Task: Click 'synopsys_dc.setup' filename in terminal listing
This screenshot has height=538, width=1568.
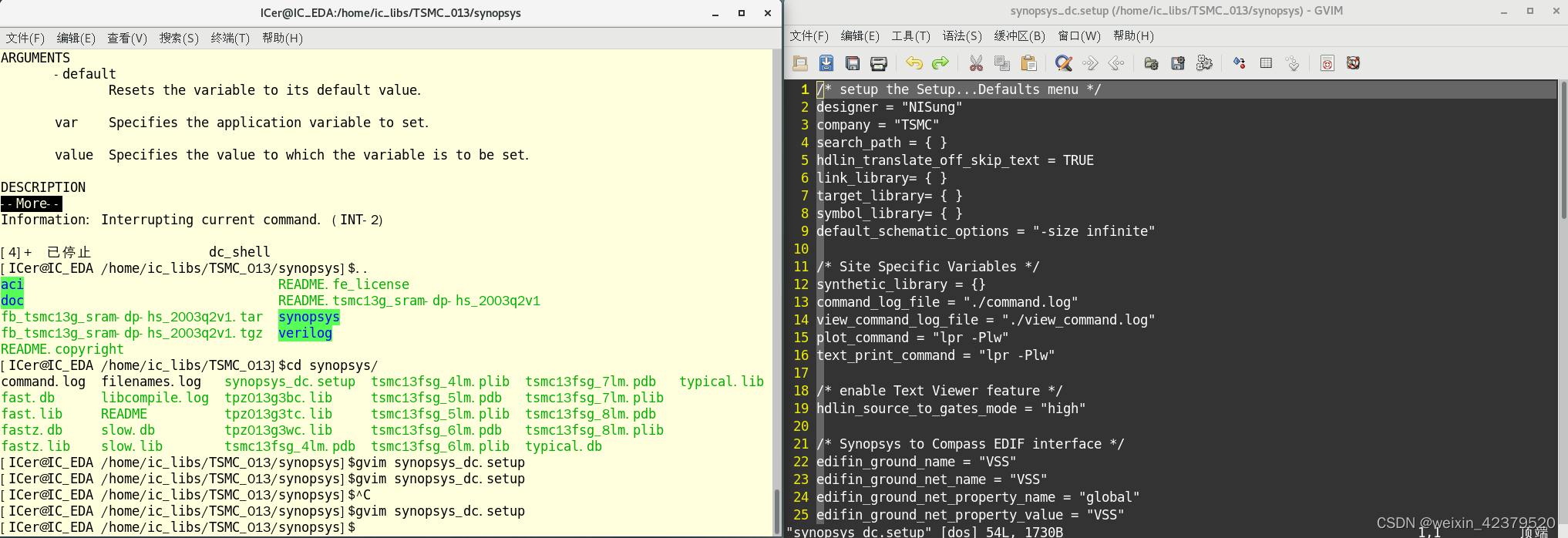Action: coord(290,382)
